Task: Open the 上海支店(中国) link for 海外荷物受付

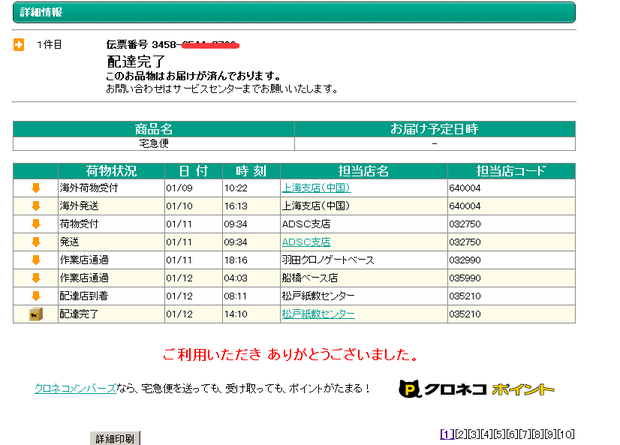Action: (x=315, y=187)
